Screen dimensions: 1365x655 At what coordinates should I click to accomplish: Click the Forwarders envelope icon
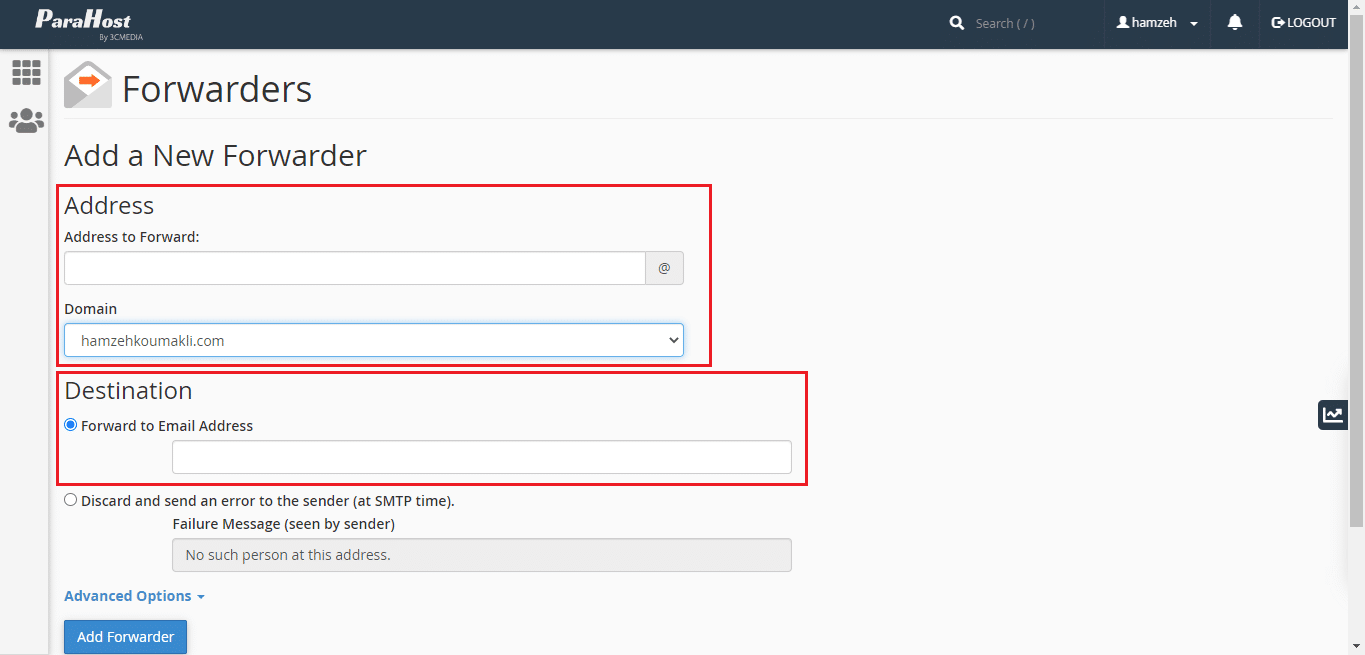(88, 86)
